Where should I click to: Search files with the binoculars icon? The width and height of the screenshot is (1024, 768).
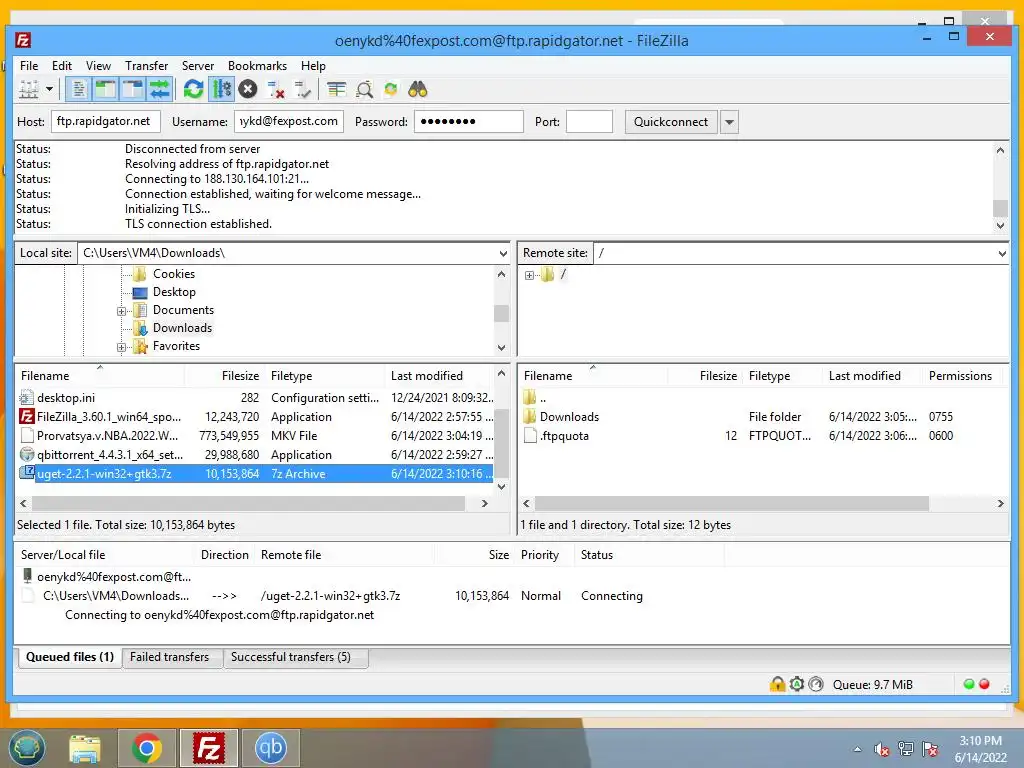[x=417, y=89]
